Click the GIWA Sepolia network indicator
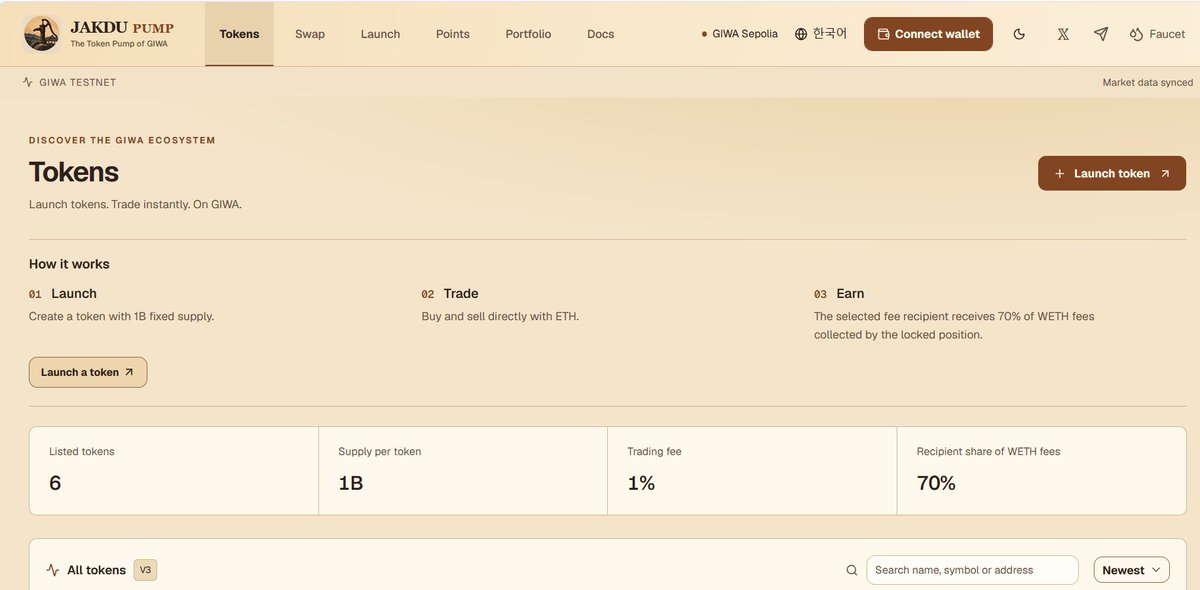This screenshot has width=1200, height=590. 740,34
